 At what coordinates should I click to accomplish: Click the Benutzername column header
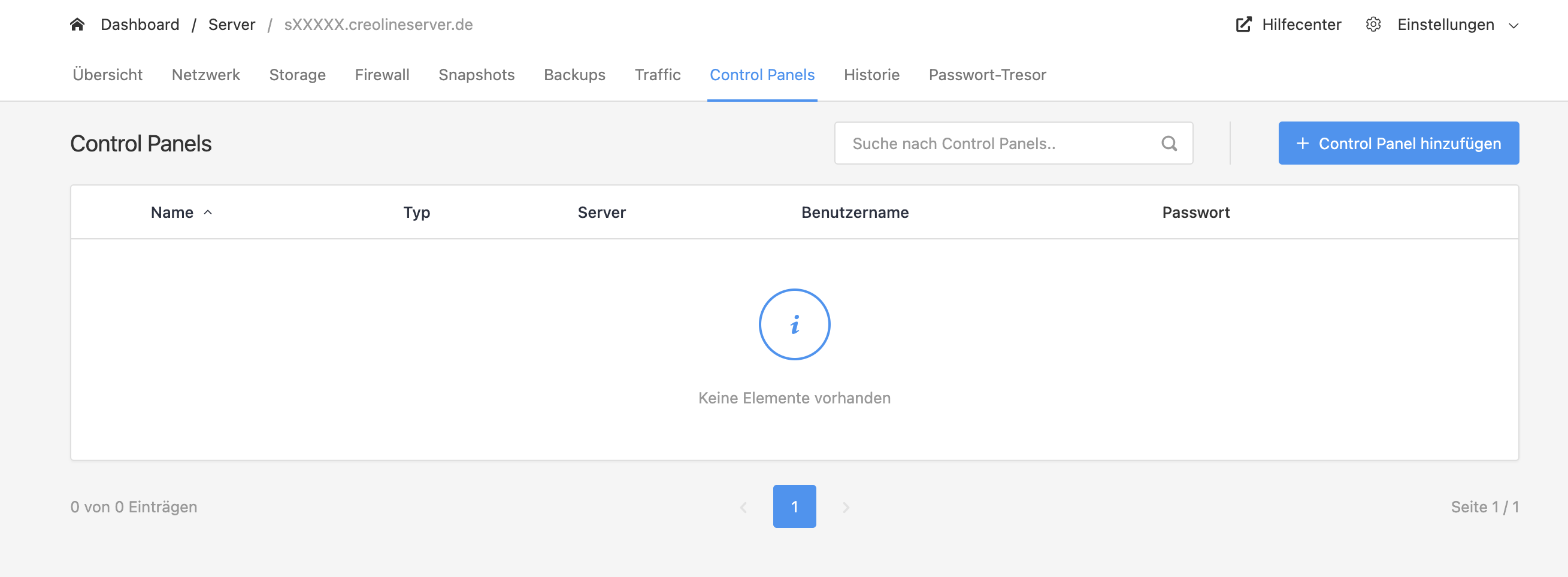click(855, 212)
